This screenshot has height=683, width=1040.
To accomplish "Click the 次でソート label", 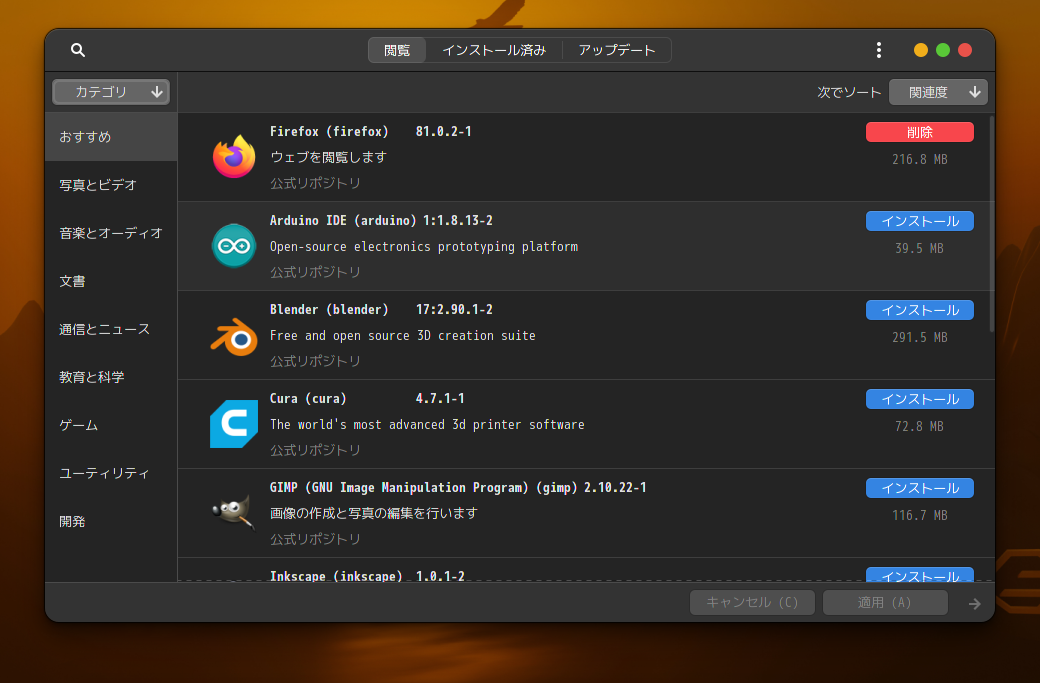I will click(x=849, y=92).
